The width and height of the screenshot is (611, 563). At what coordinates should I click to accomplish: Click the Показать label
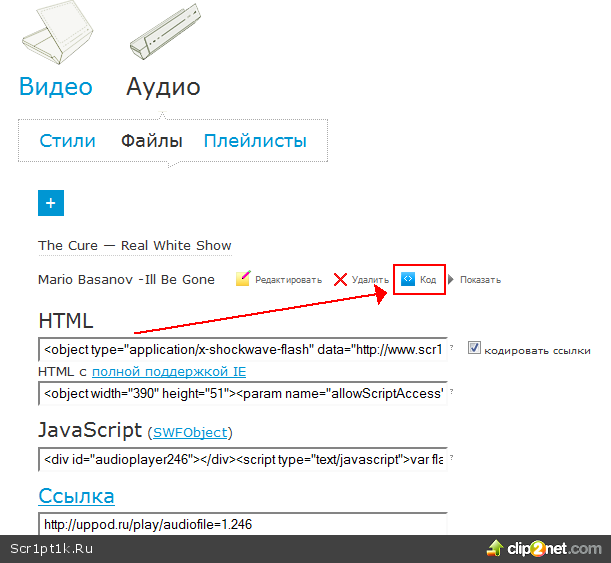[480, 280]
